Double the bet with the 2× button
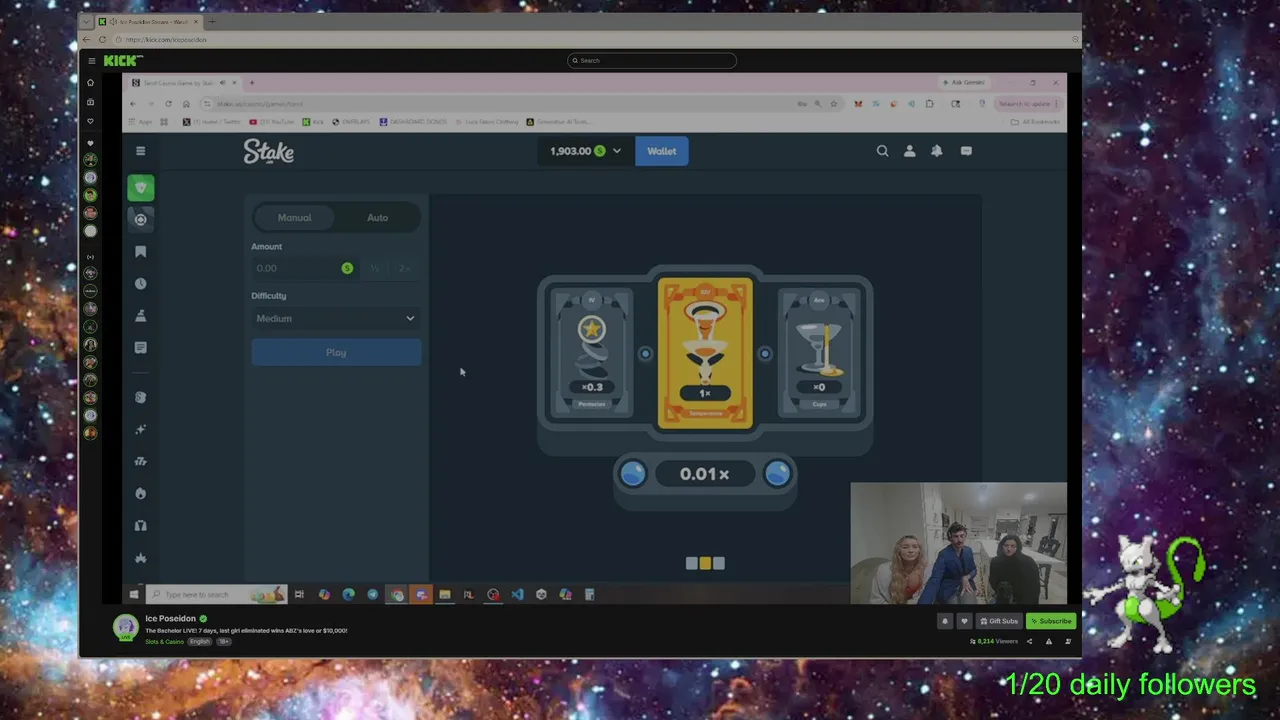 tap(404, 268)
